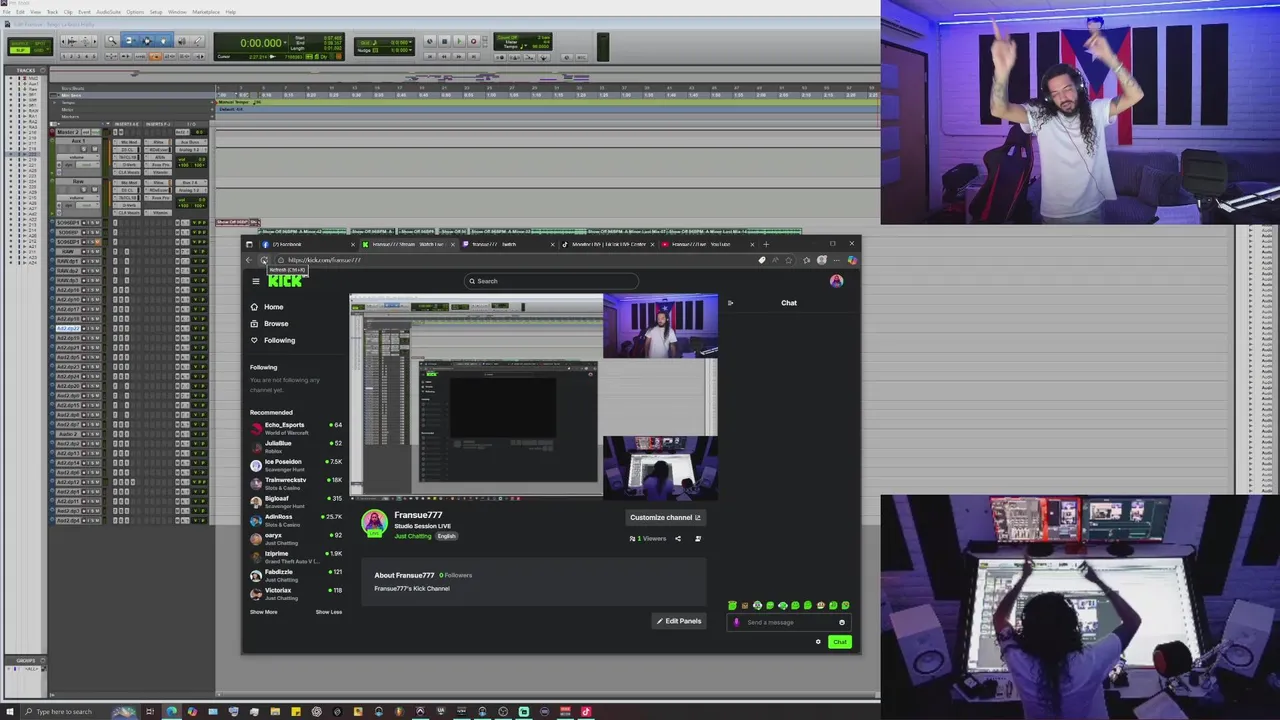Open the AudioSuite menu
1280x720 pixels.
click(108, 12)
